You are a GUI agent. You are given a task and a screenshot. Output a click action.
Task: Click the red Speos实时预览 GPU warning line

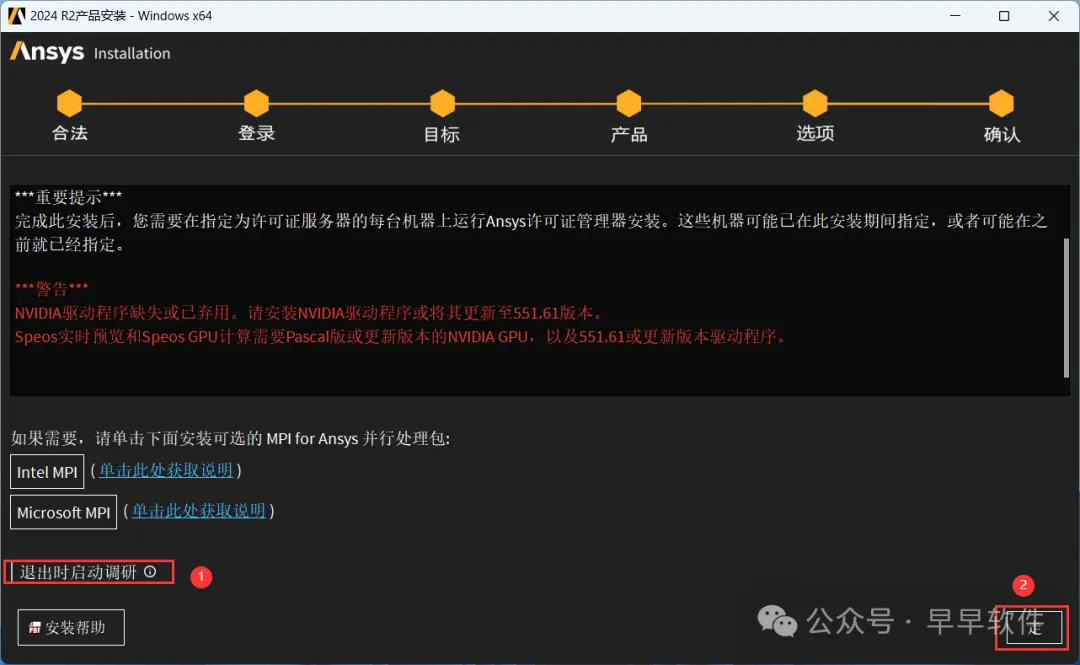402,336
